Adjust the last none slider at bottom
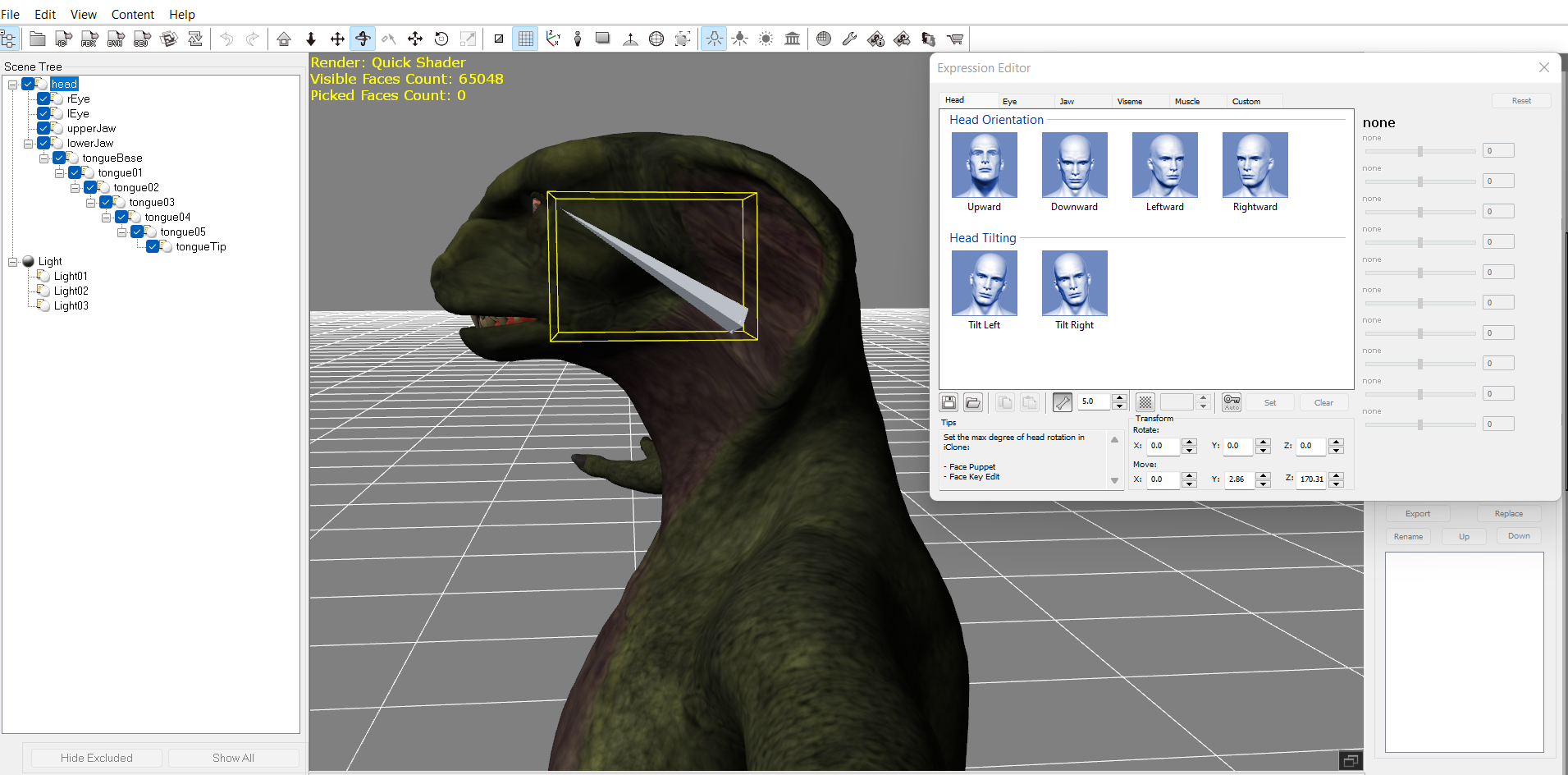This screenshot has width=1568, height=775. pyautogui.click(x=1419, y=424)
